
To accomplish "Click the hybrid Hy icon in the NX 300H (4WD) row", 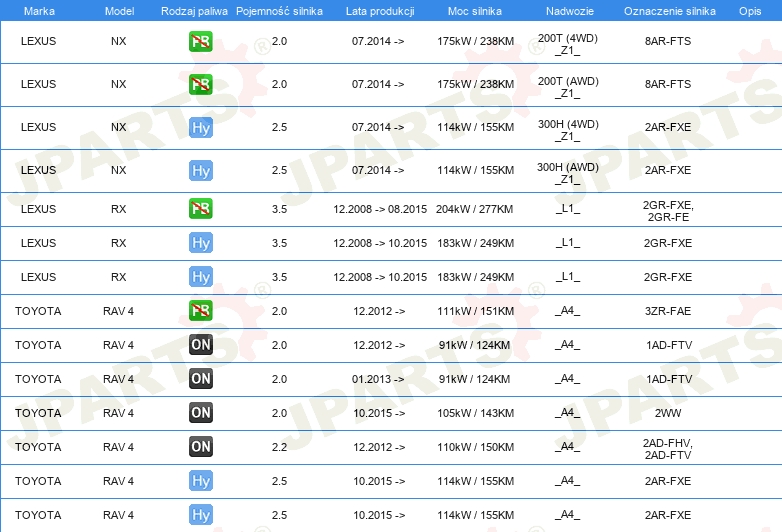I will pos(201,128).
